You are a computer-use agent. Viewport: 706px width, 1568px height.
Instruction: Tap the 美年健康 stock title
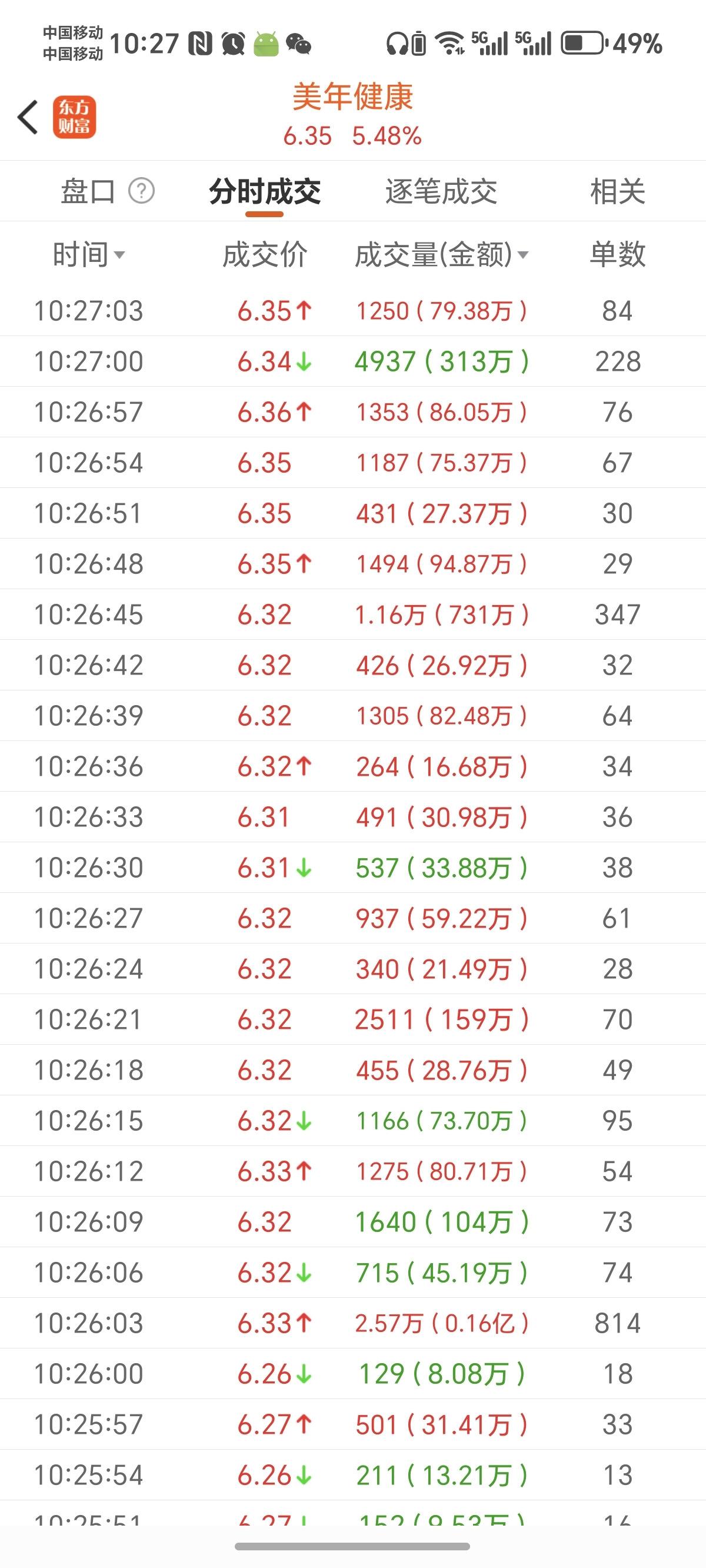353,97
